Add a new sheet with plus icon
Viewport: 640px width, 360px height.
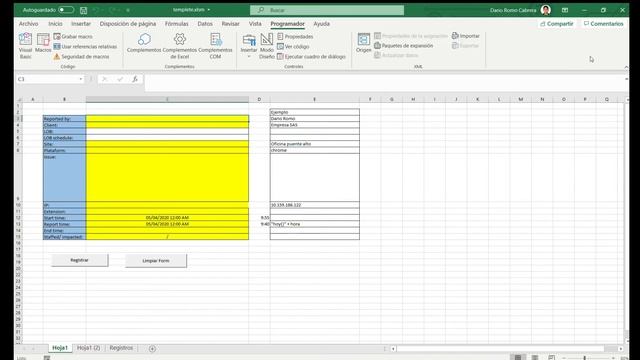coord(152,349)
